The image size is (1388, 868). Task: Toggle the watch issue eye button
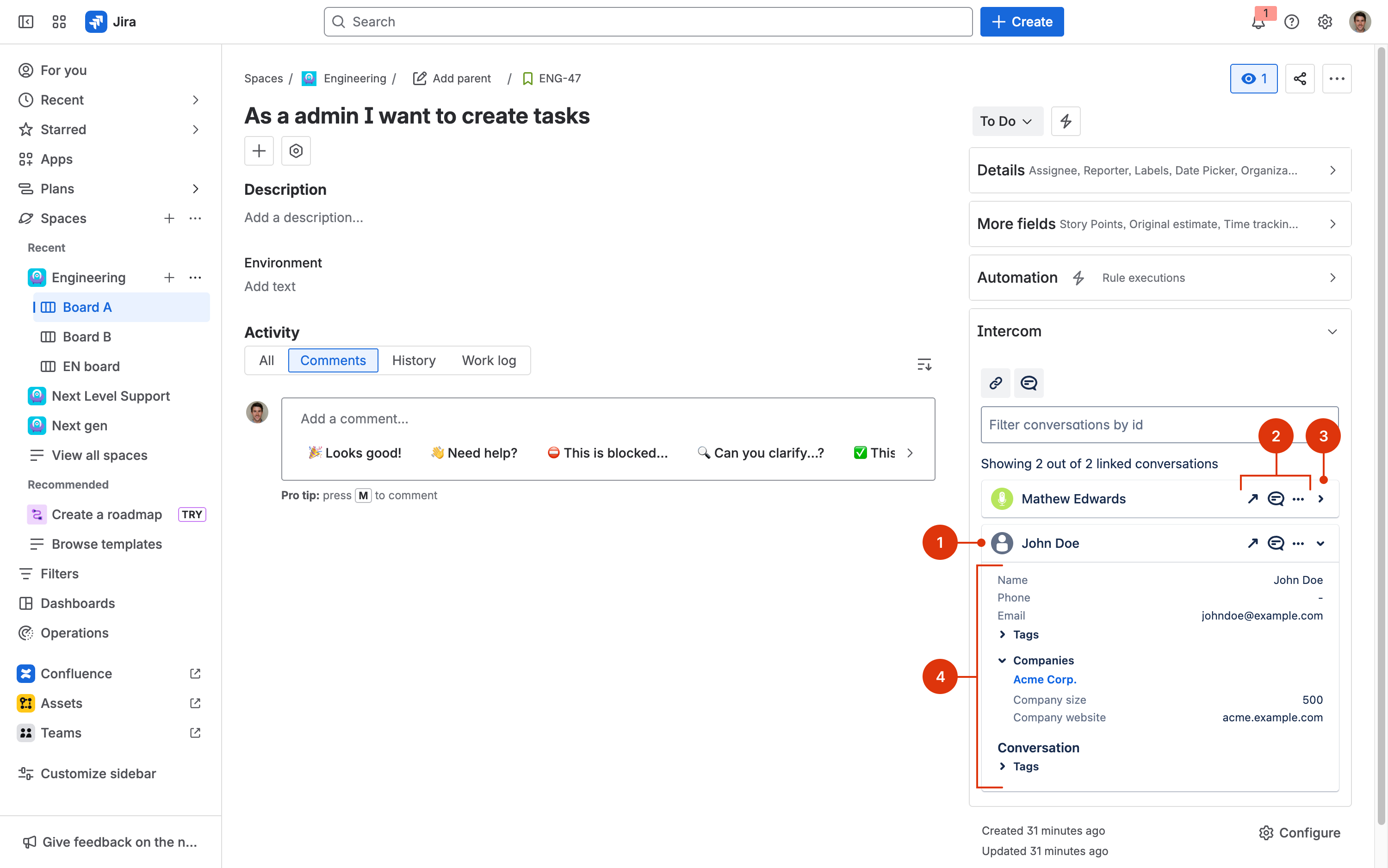pos(1253,79)
